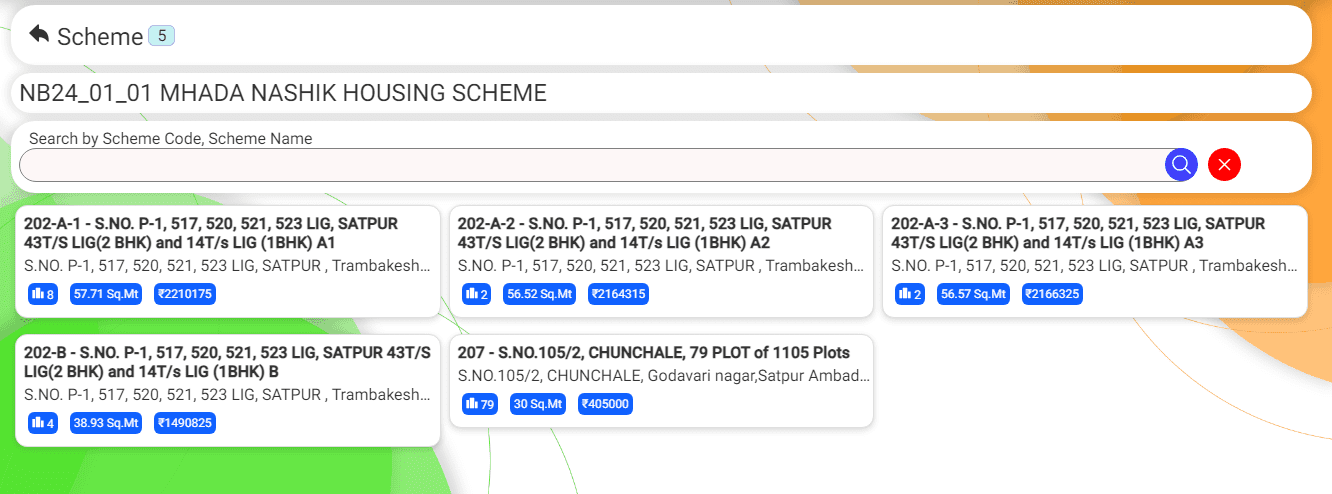This screenshot has width=1332, height=494.
Task: Click the Godavari nagar address on card 207
Action: (664, 376)
